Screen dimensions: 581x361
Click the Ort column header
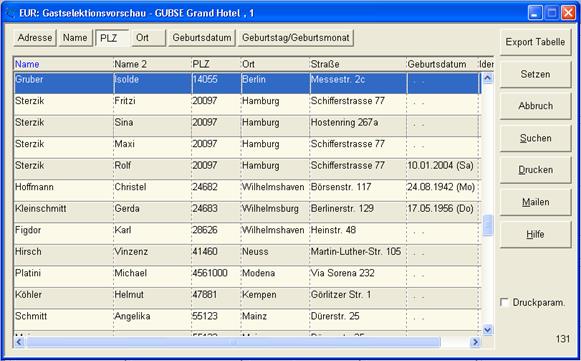pos(275,64)
